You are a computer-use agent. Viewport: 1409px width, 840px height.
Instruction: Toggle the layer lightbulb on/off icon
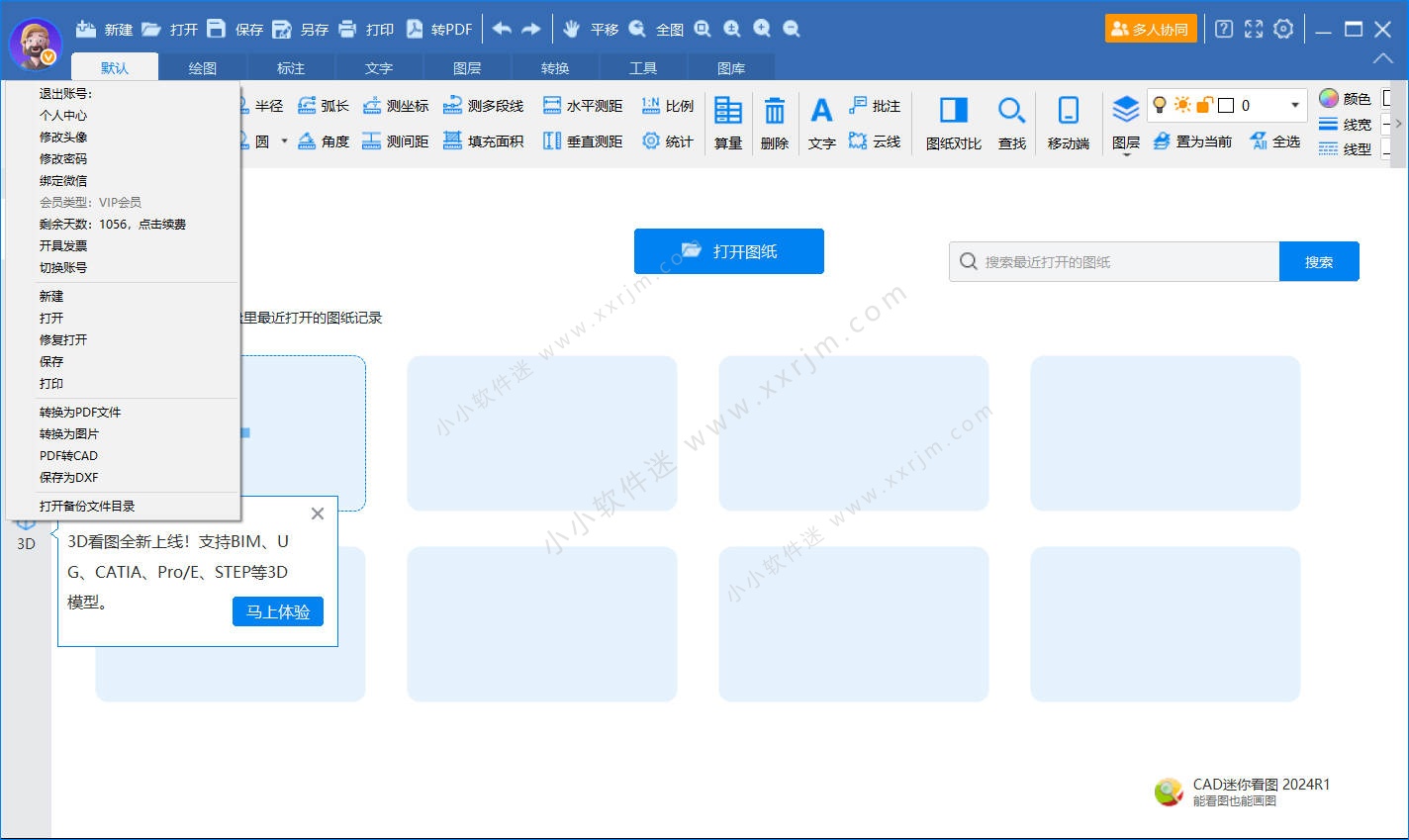pyautogui.click(x=1160, y=105)
